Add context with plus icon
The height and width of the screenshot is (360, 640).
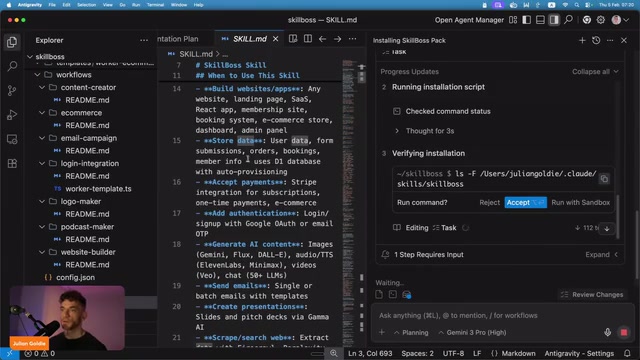pos(382,332)
